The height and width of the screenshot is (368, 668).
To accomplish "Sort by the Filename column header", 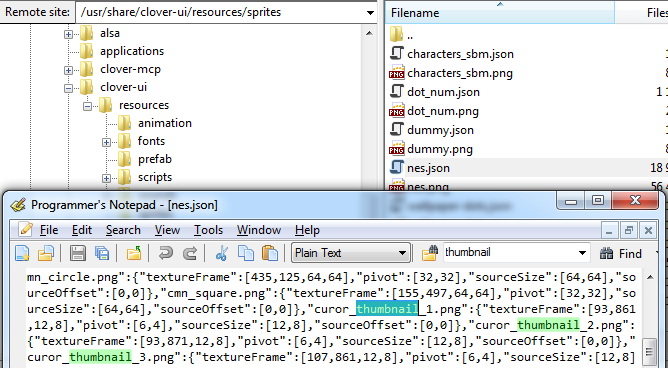I will click(500, 12).
